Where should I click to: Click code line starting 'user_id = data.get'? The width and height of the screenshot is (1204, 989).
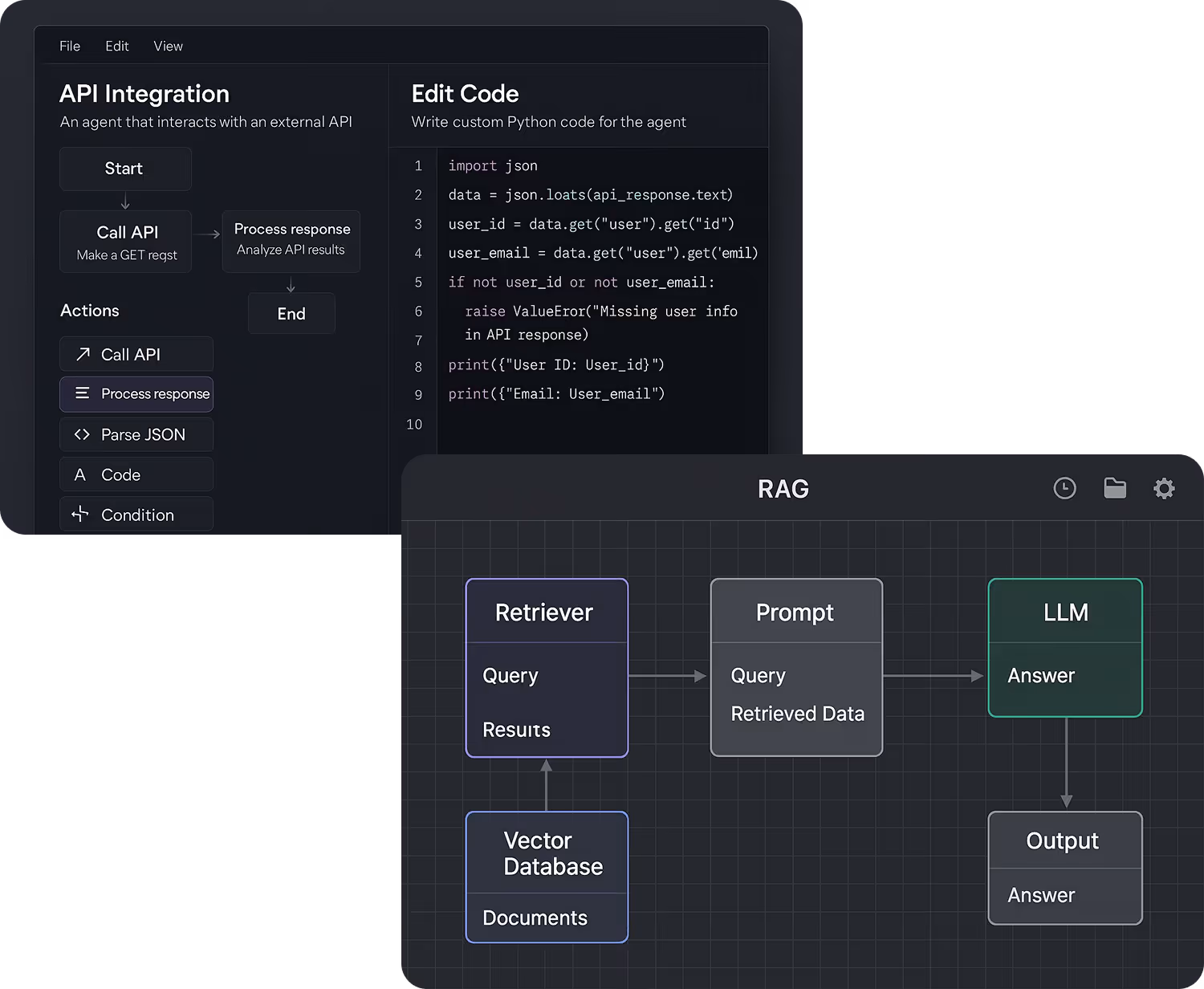592,224
